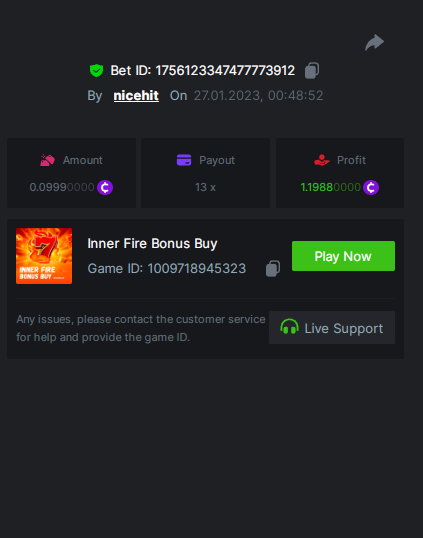
Task: Click the green verified shield icon
Action: click(x=96, y=70)
